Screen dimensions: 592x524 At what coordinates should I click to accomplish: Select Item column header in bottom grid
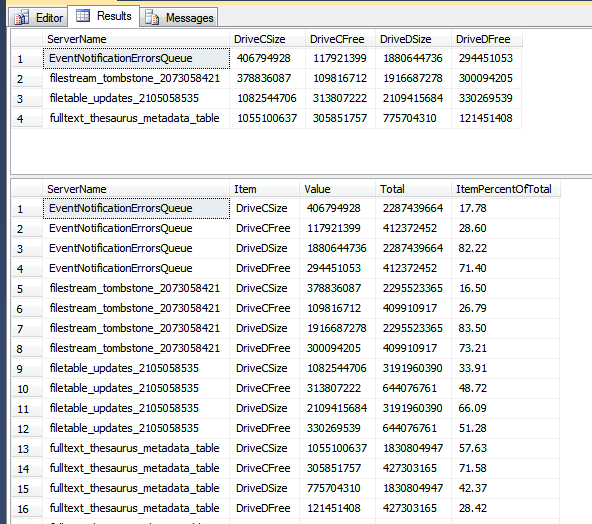tap(264, 189)
